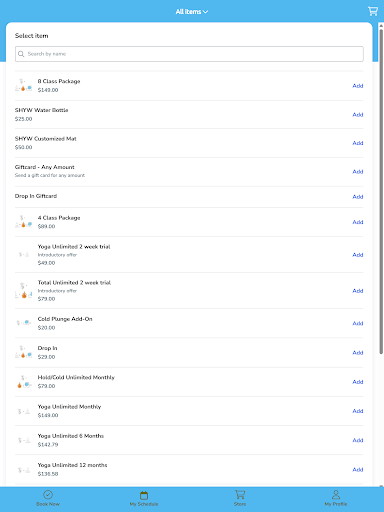Add SHYW Water Bottle to cart
This screenshot has height=512, width=384.
[358, 115]
